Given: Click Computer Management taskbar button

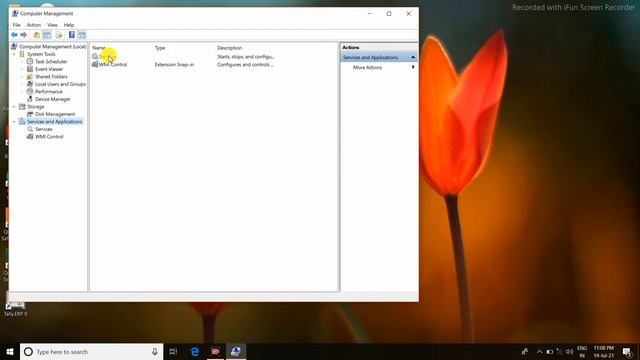Looking at the screenshot, I should click(236, 351).
